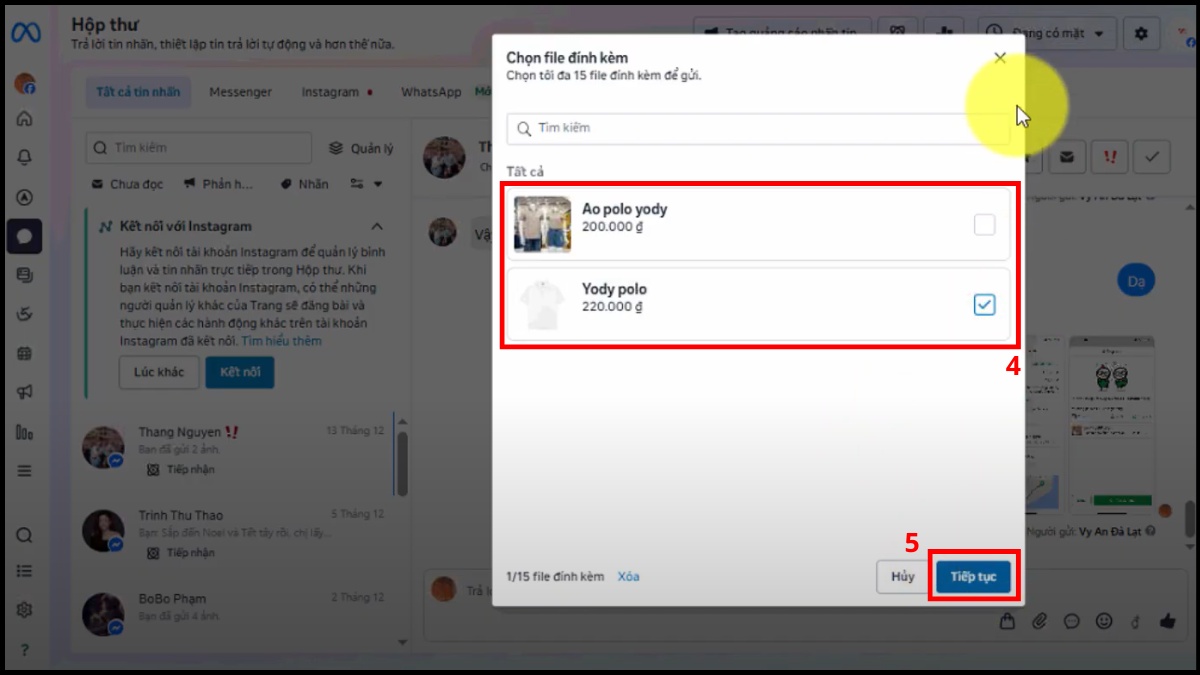Collapse the Kết nối với Instagram panel
The height and width of the screenshot is (675, 1200).
377,227
